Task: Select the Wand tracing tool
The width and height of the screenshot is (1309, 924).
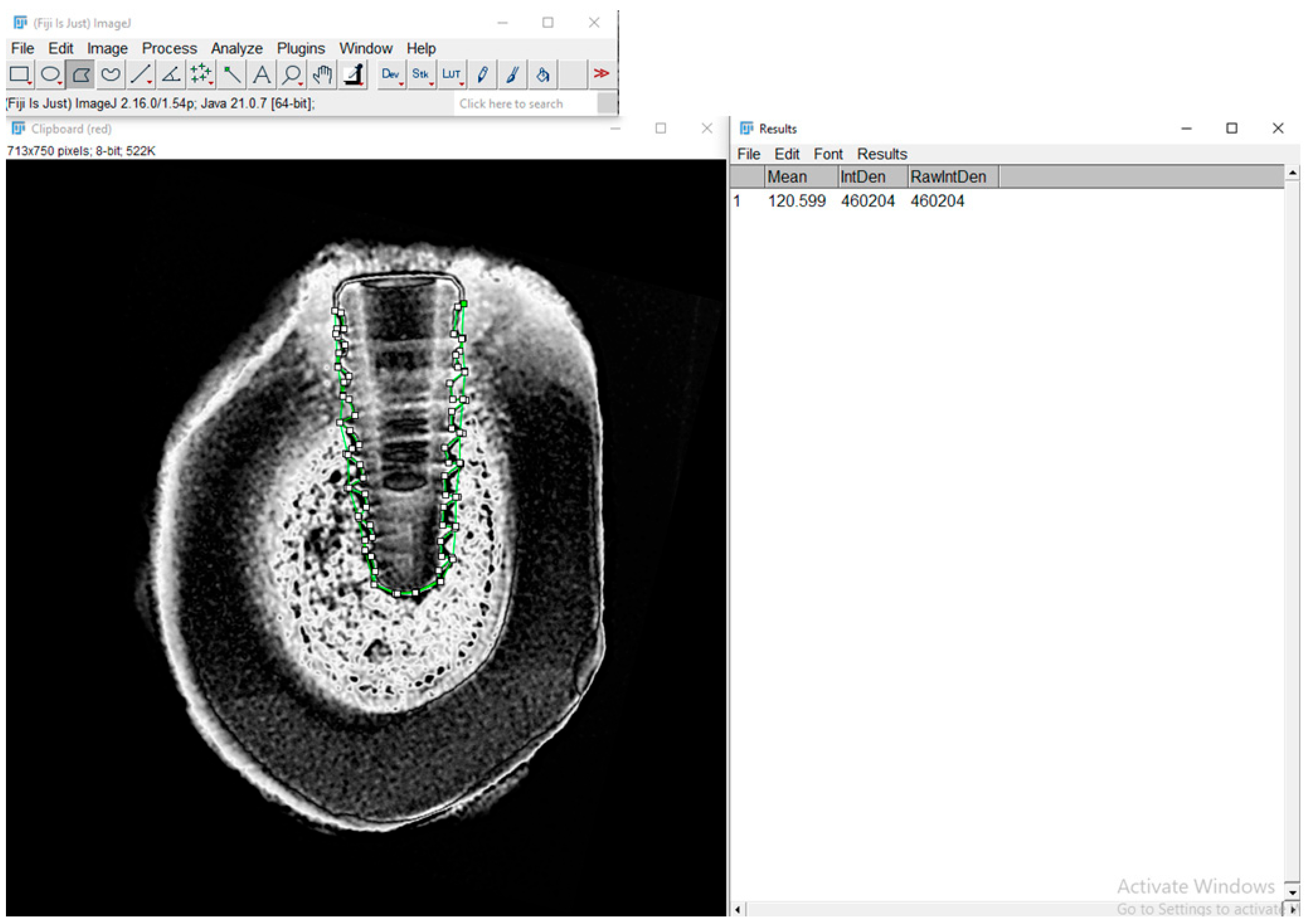Action: [231, 74]
